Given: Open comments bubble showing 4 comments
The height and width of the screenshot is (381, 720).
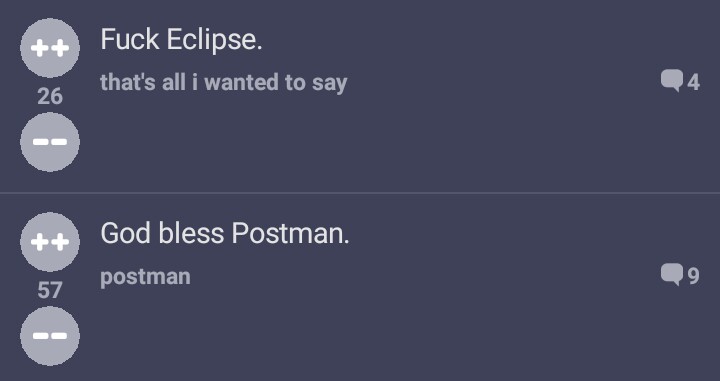Looking at the screenshot, I should tap(672, 81).
